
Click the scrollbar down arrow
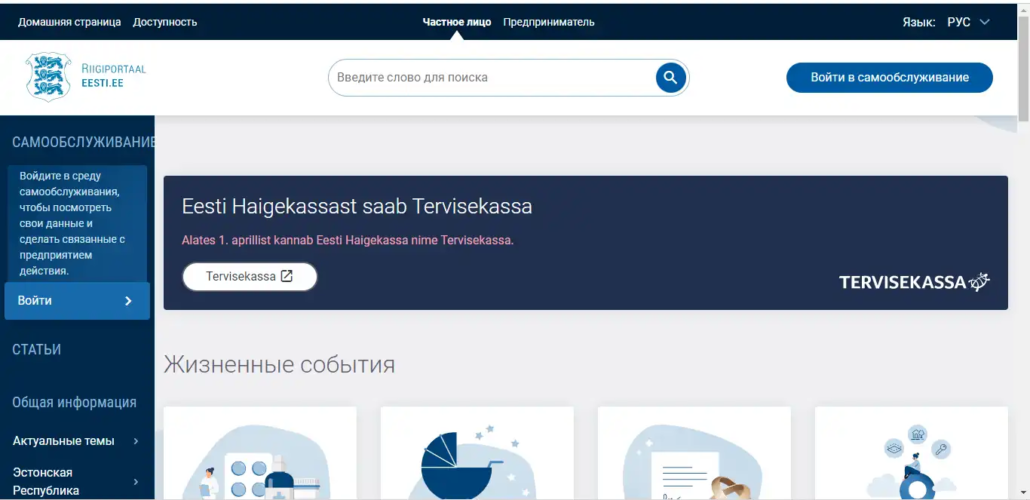[x=1023, y=491]
